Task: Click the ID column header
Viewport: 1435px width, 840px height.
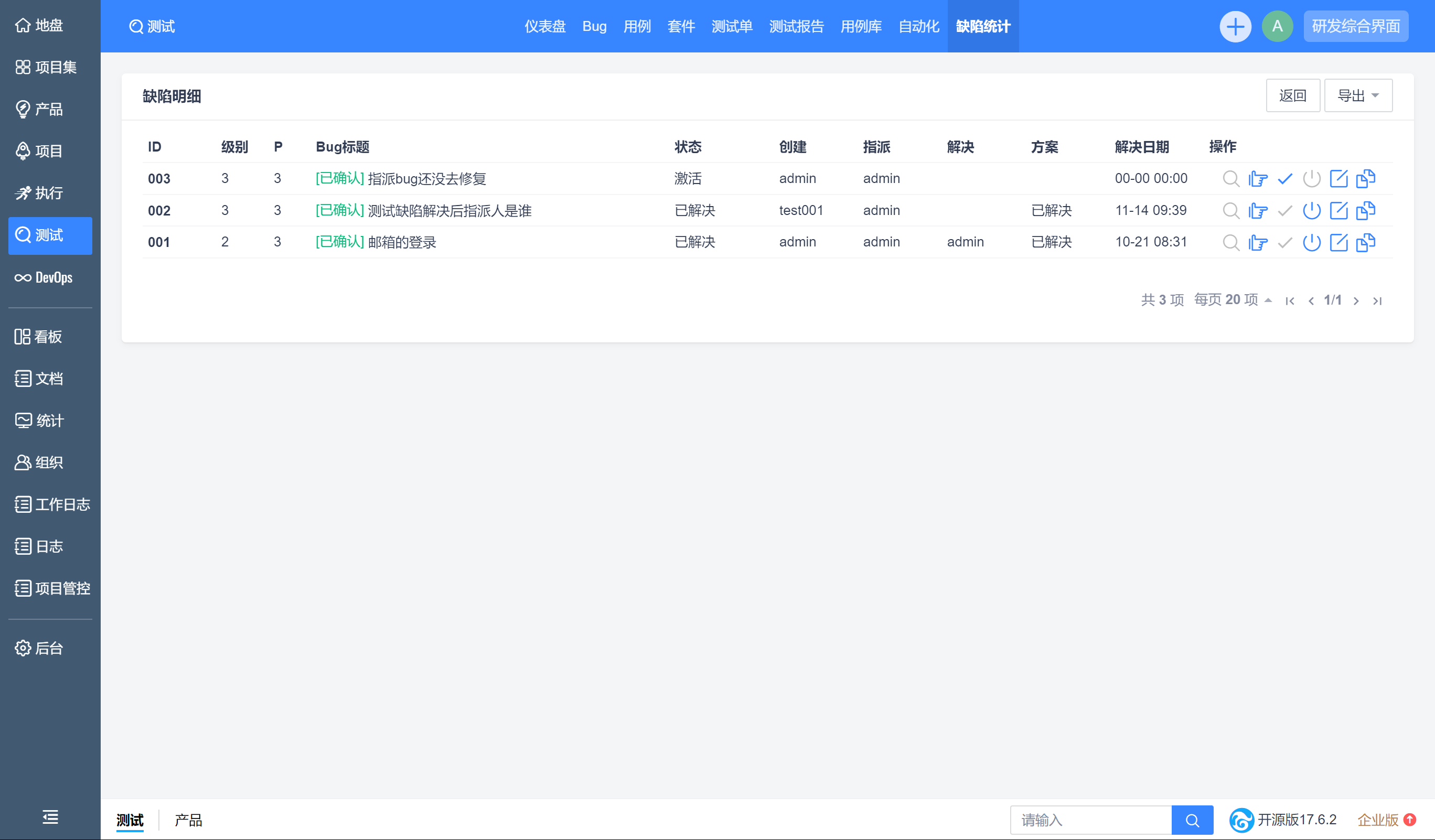Action: (154, 147)
